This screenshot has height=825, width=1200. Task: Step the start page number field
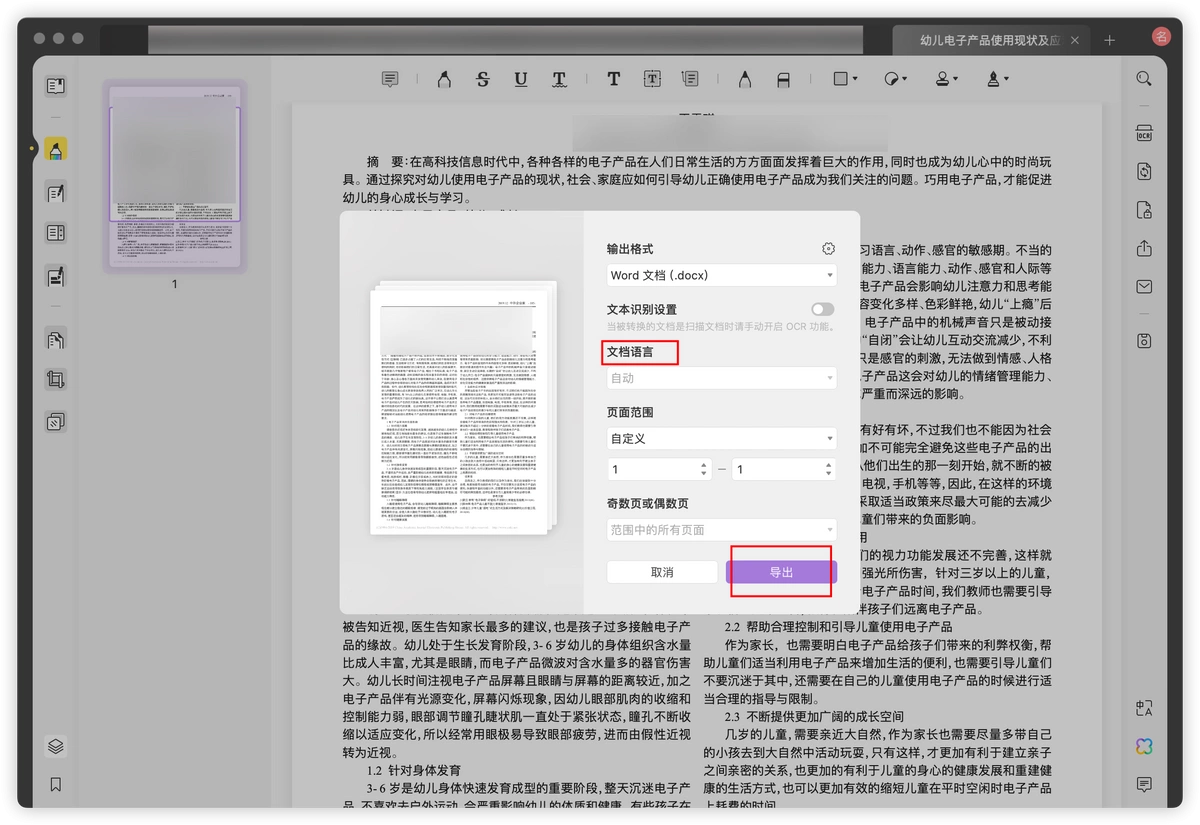point(705,469)
